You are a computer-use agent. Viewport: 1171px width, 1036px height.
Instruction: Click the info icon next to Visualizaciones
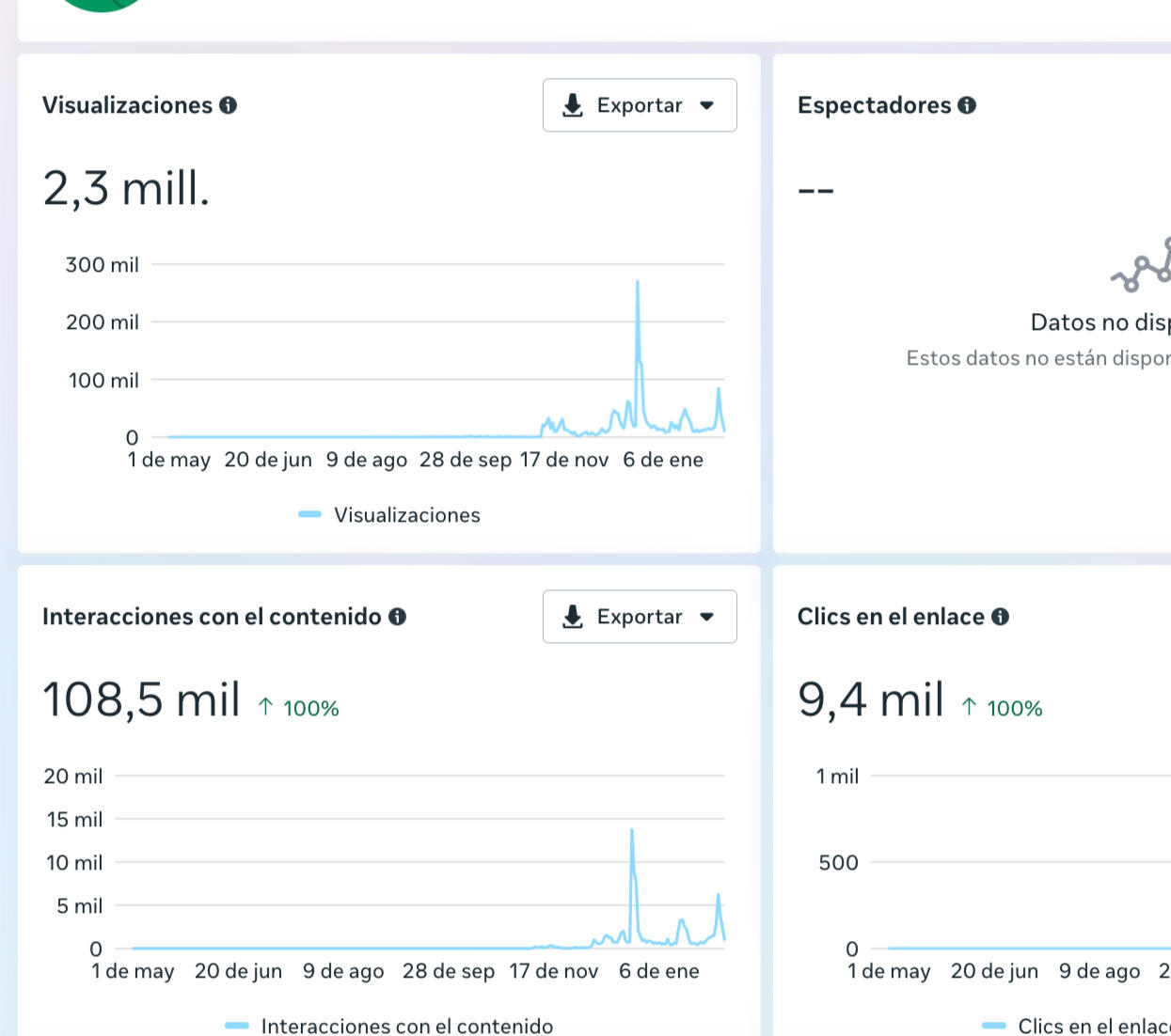point(228,105)
